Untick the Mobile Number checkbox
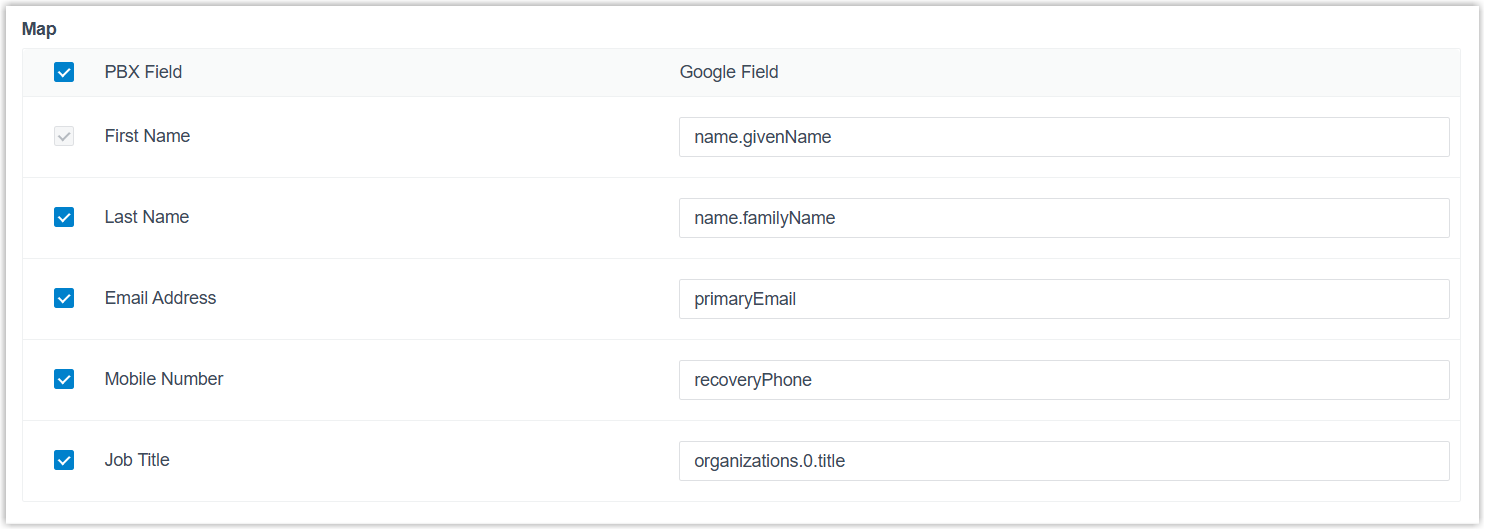 pyautogui.click(x=64, y=379)
